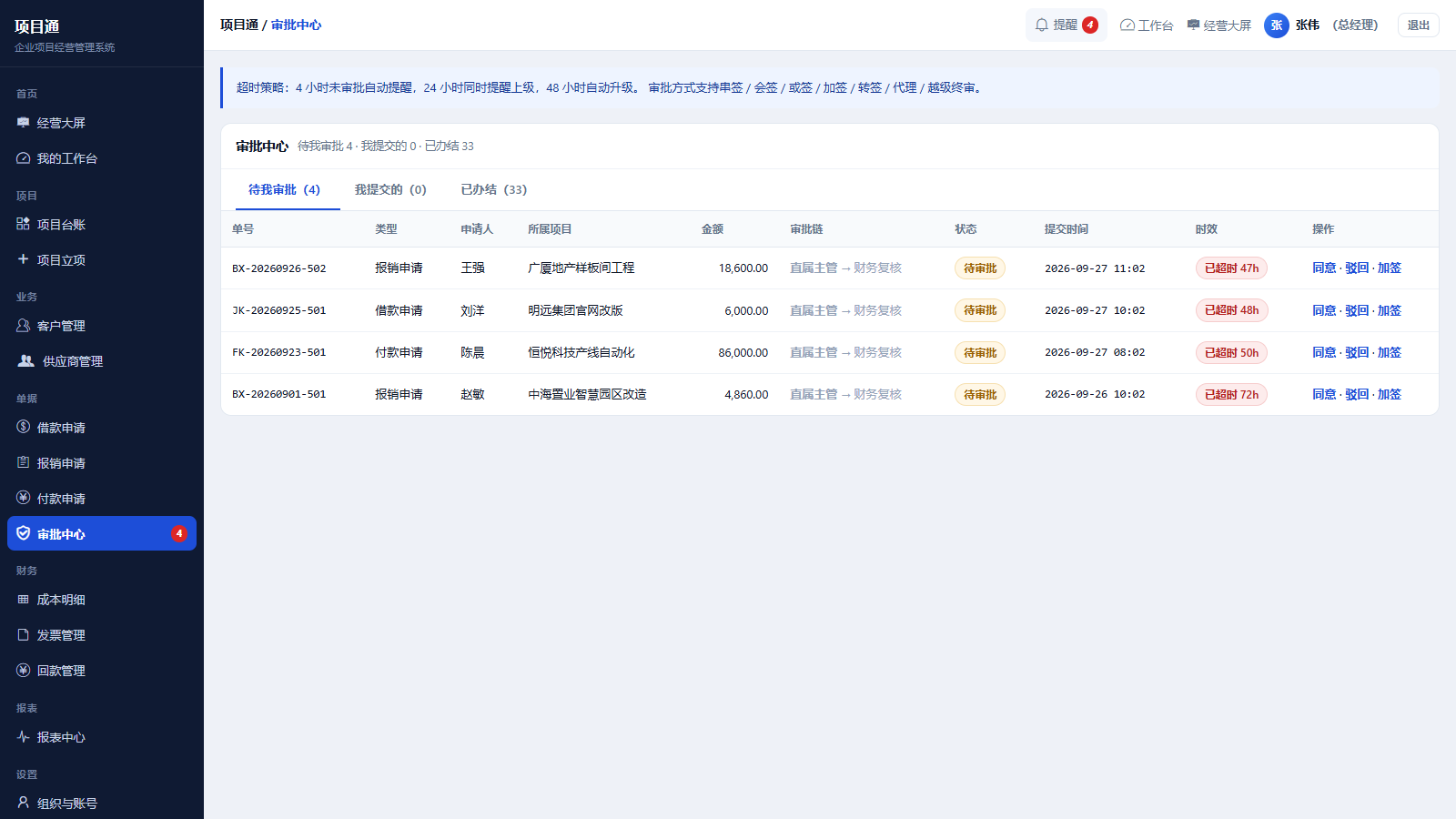Click 已超时 47h badge
Image resolution: width=1456 pixels, height=819 pixels.
click(1231, 268)
